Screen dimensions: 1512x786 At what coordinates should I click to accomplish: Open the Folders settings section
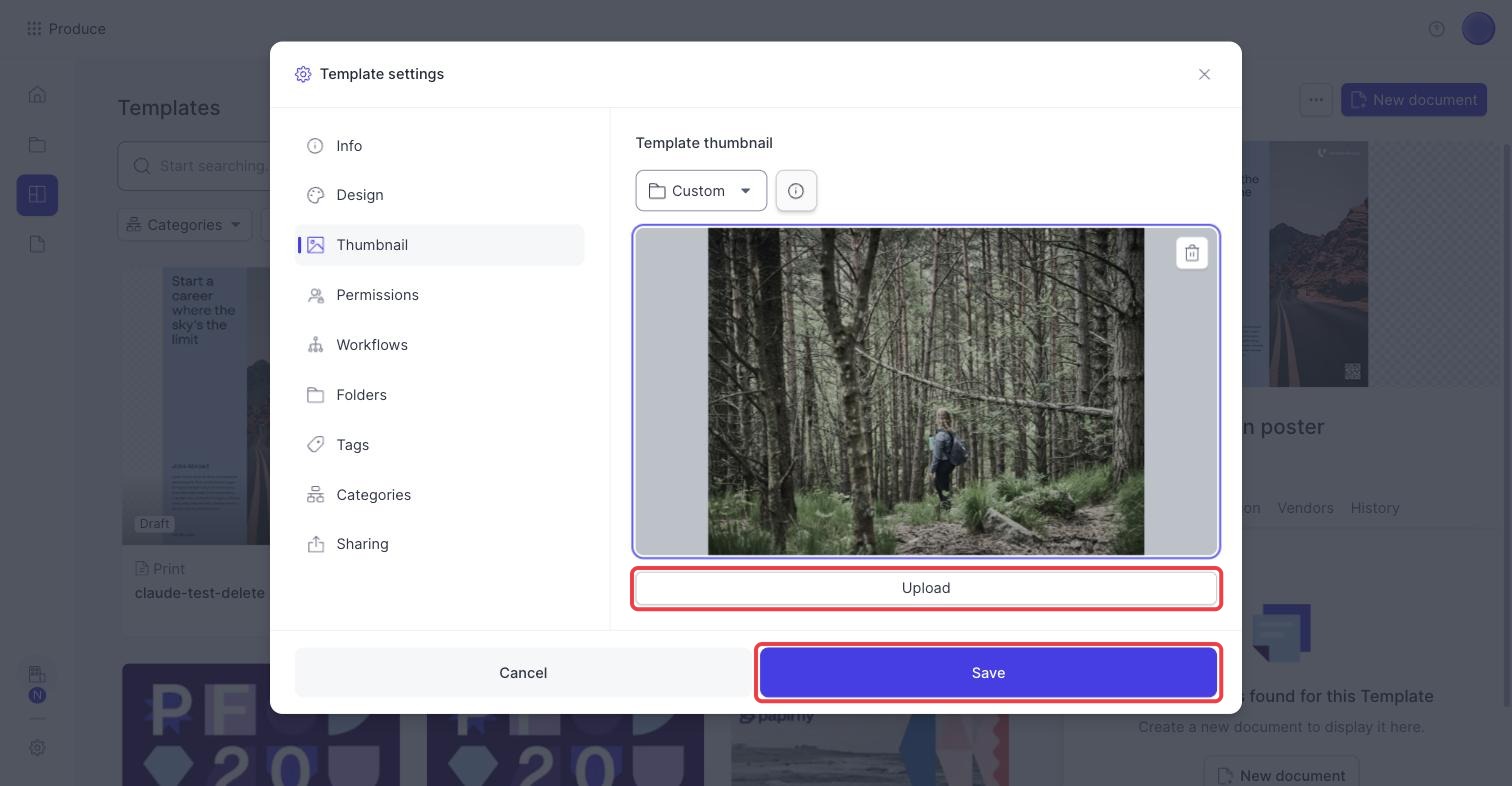click(439, 395)
